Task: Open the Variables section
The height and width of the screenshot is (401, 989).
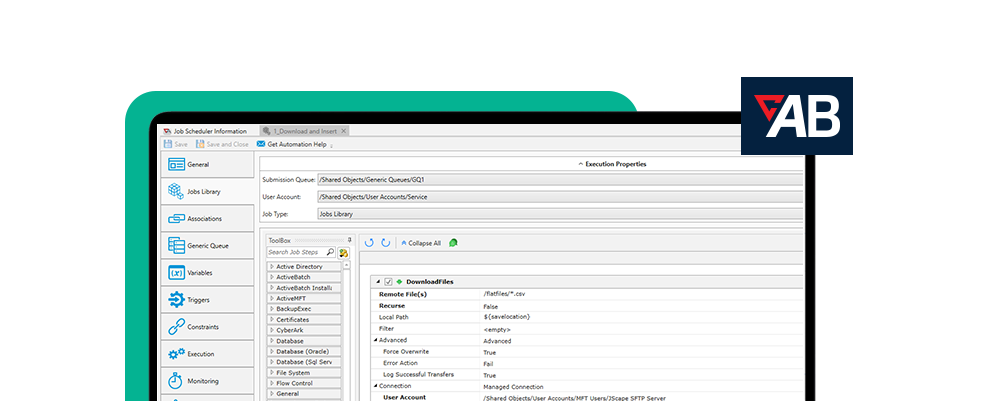Action: click(208, 273)
